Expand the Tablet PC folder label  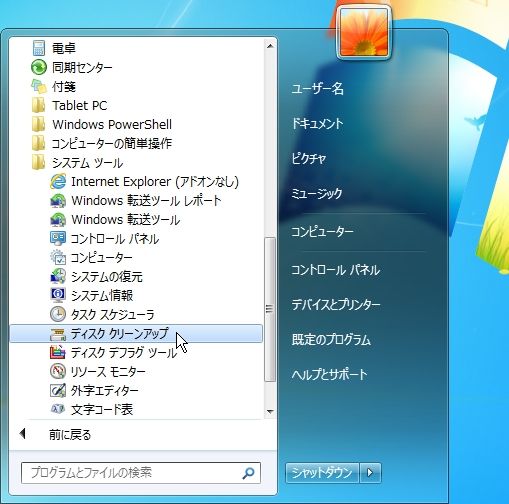pos(80,106)
